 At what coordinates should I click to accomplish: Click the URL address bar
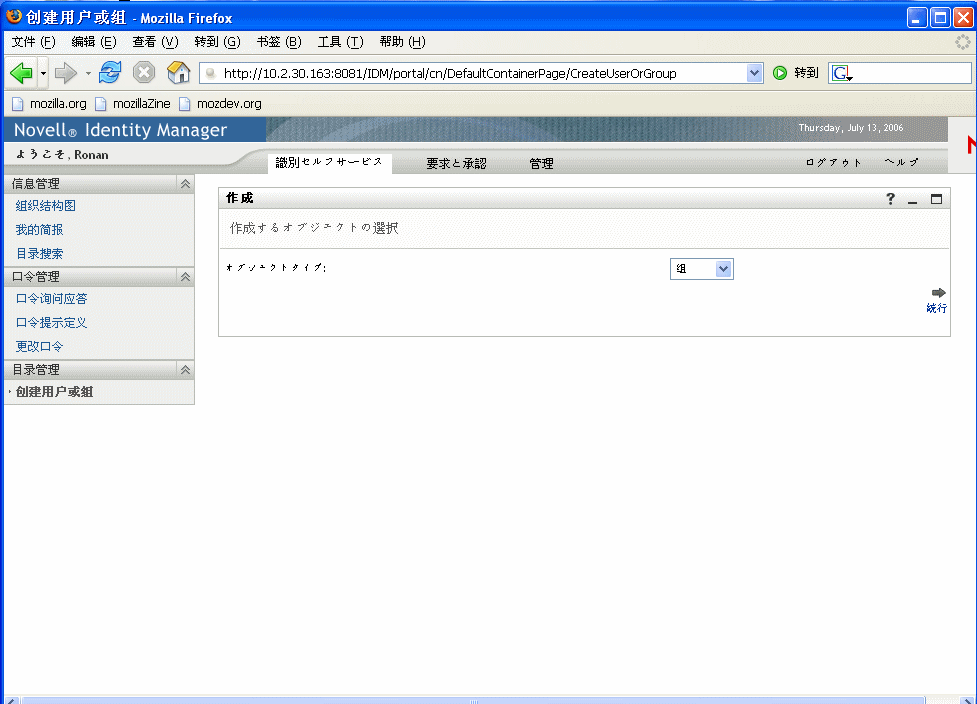[x=474, y=74]
